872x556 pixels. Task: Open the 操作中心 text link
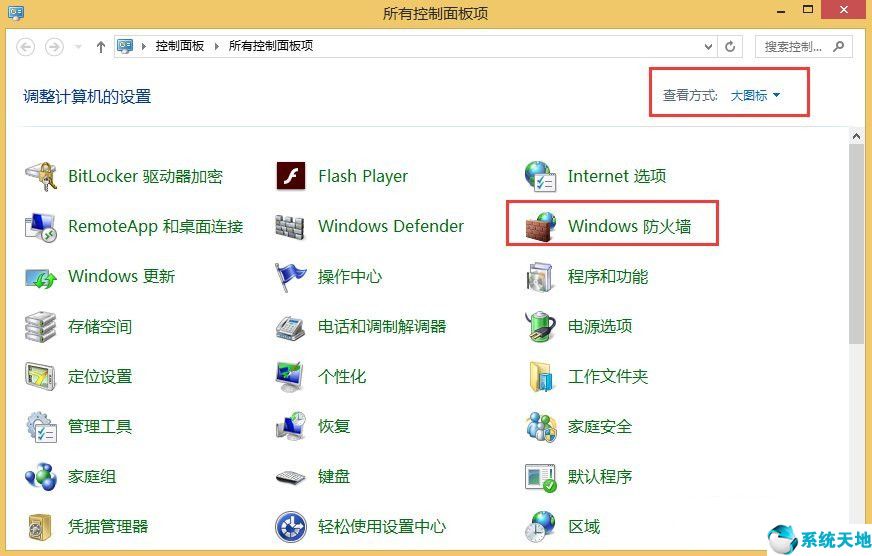(350, 276)
